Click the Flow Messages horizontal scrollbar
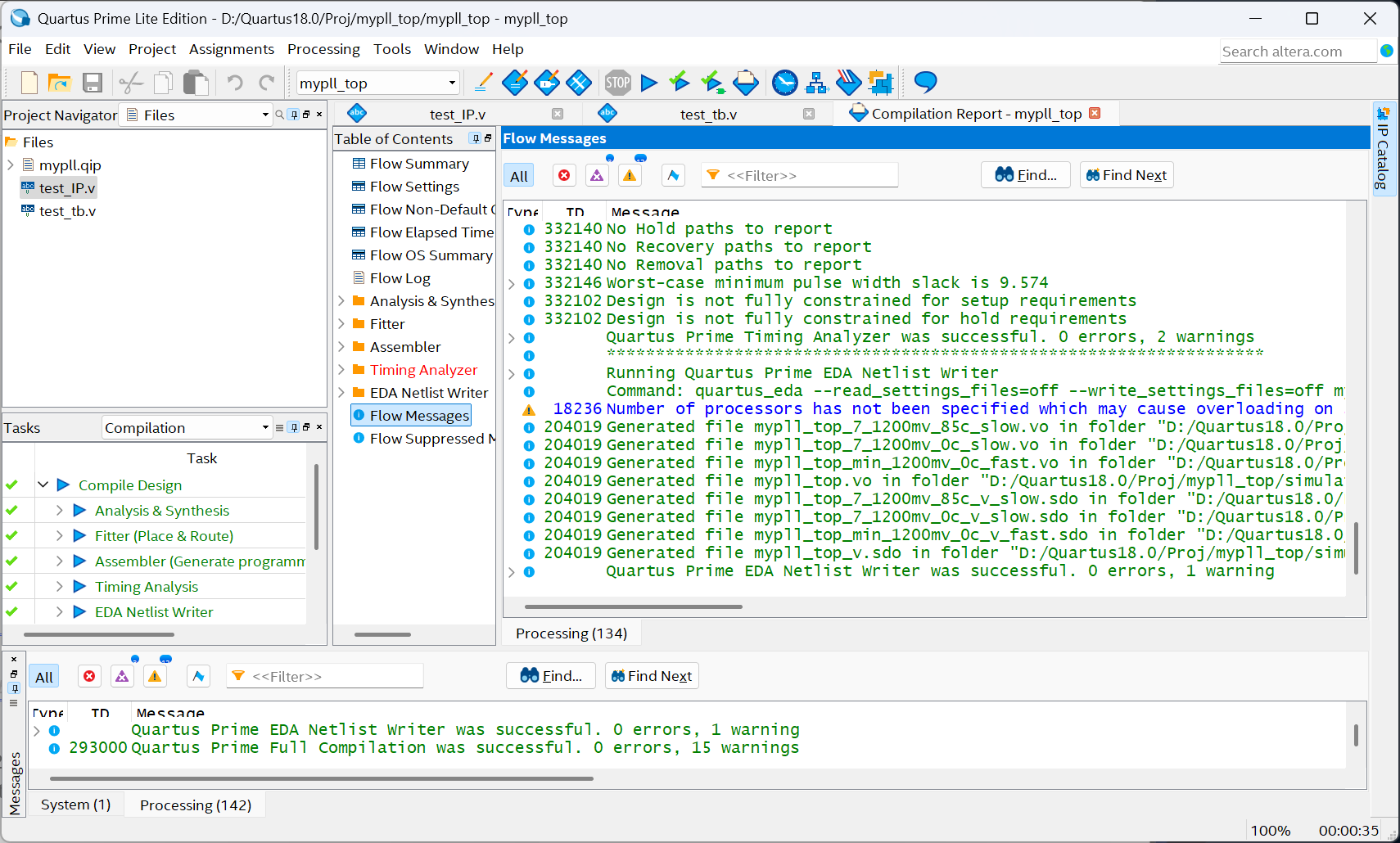The height and width of the screenshot is (843, 1400). (x=634, y=606)
